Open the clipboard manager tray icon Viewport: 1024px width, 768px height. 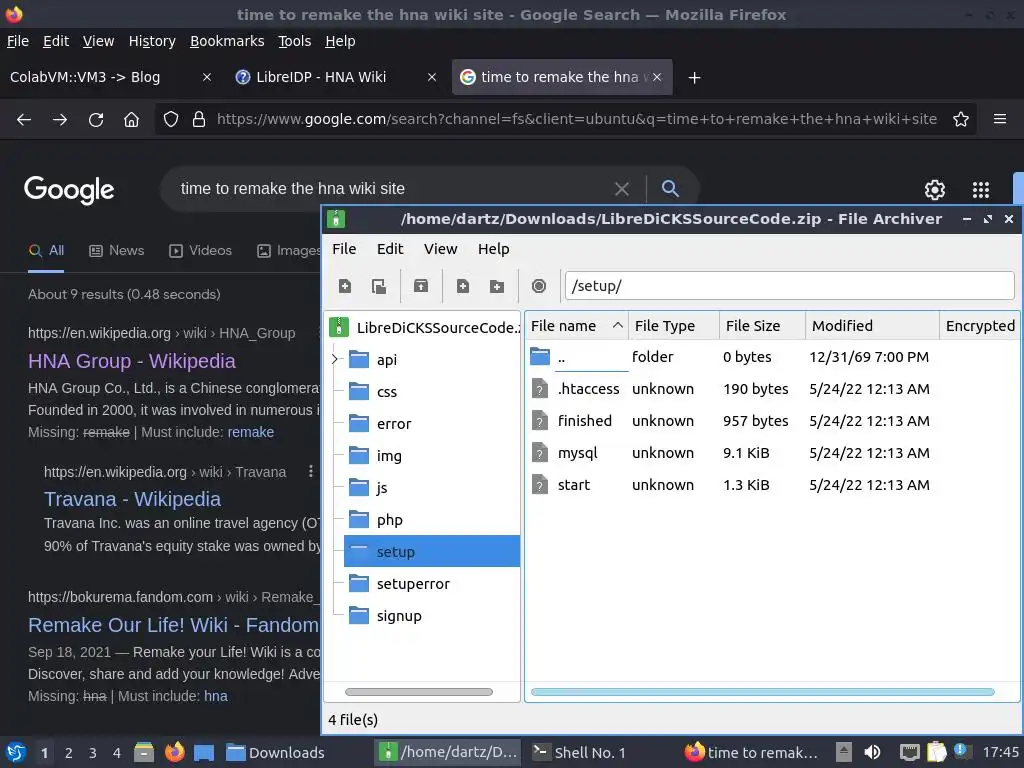click(x=936, y=752)
